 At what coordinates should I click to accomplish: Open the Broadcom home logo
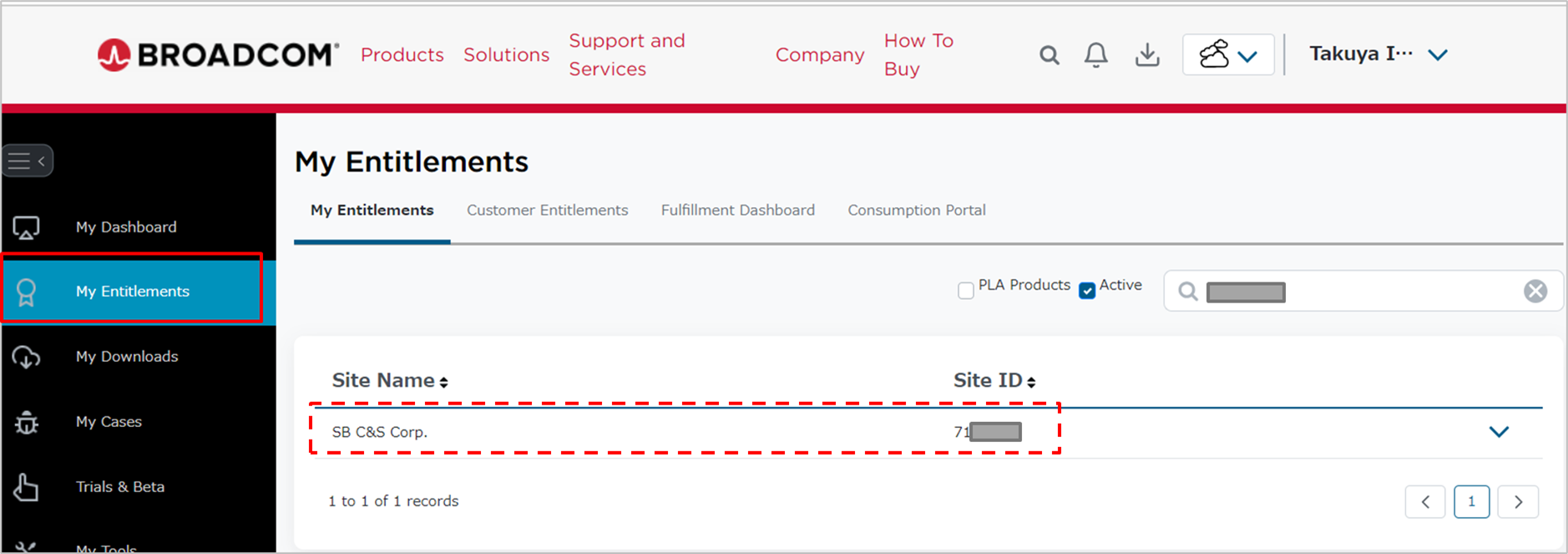pos(218,55)
